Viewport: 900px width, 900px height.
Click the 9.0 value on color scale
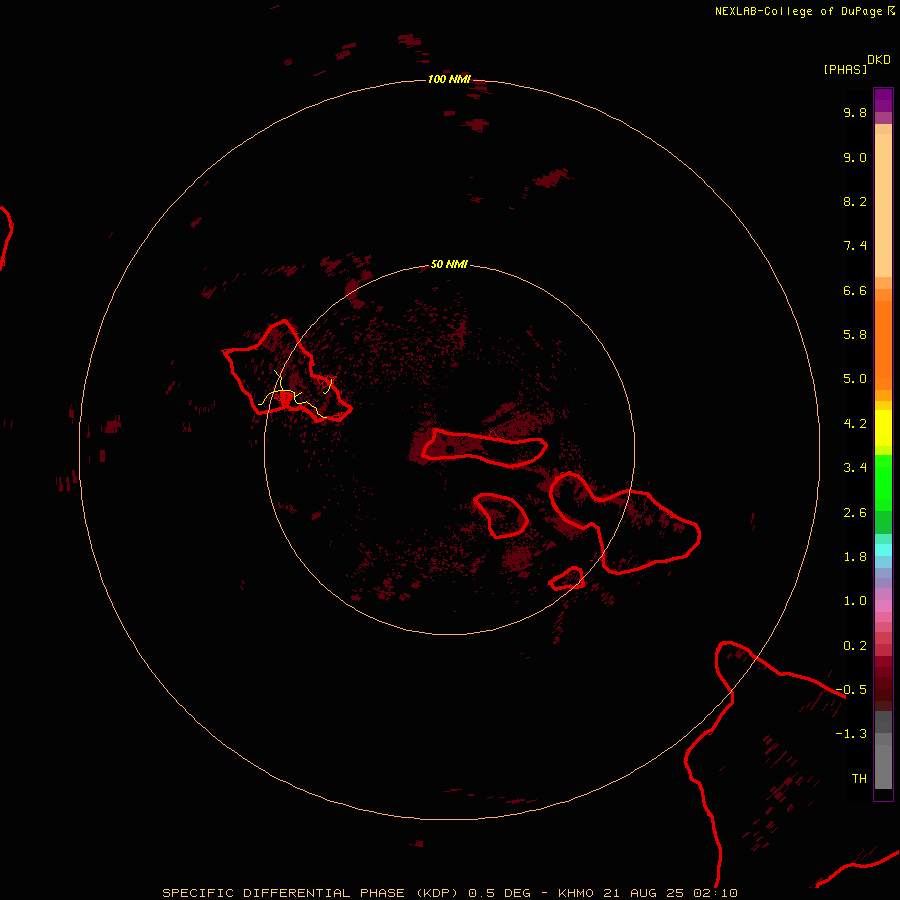855,157
